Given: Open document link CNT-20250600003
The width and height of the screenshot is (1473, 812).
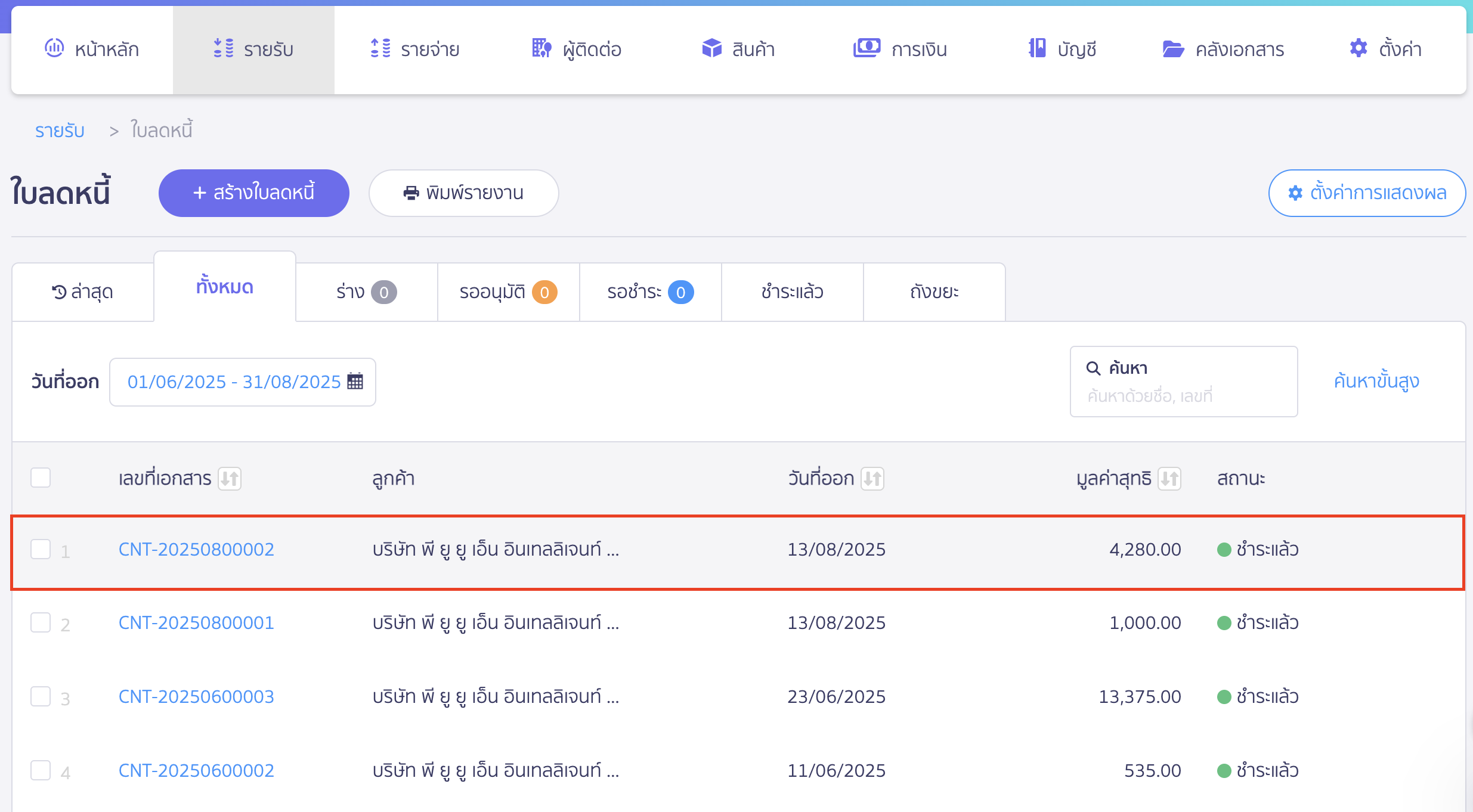Looking at the screenshot, I should coord(196,696).
